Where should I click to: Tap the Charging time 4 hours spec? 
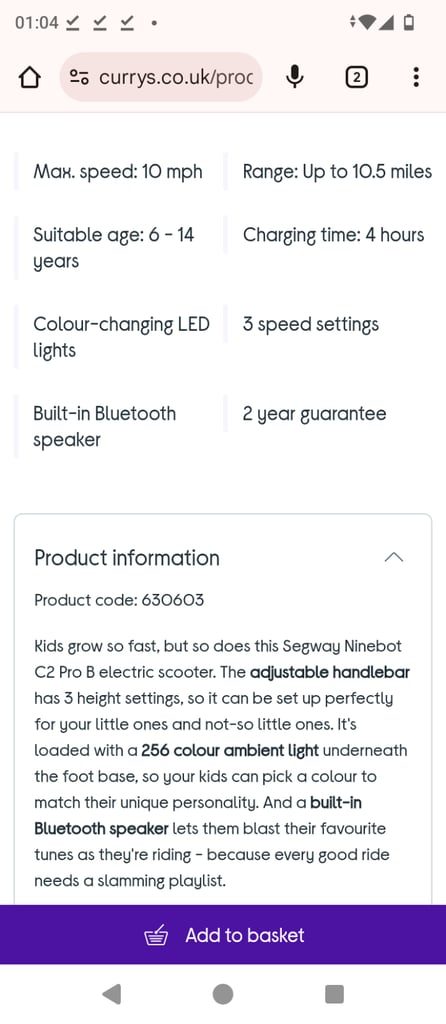pos(333,235)
